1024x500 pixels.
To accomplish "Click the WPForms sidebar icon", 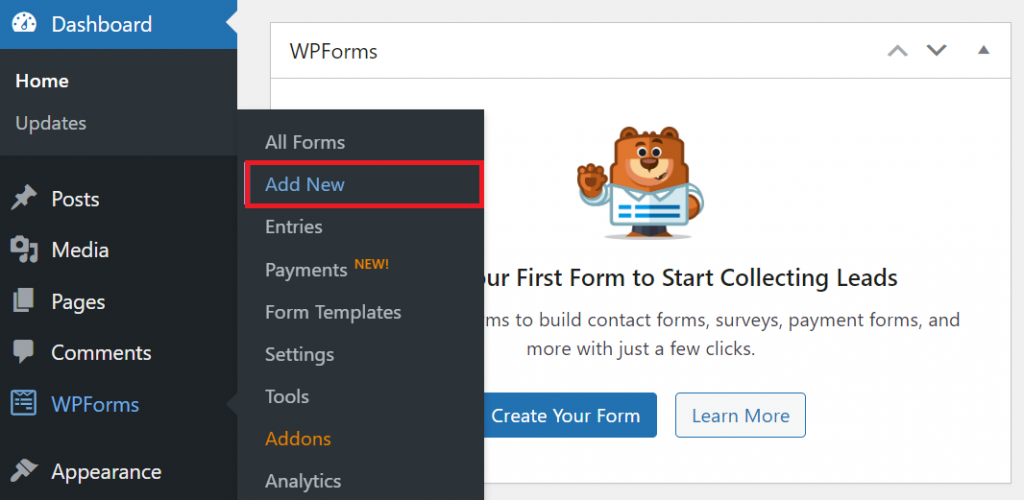I will tap(24, 404).
